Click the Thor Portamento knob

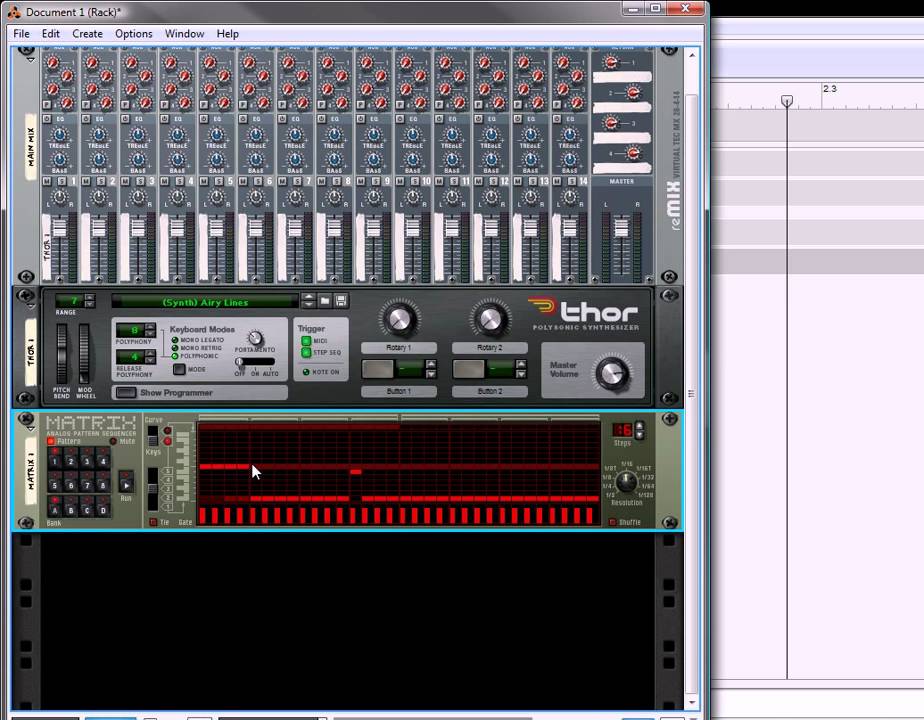click(x=255, y=338)
